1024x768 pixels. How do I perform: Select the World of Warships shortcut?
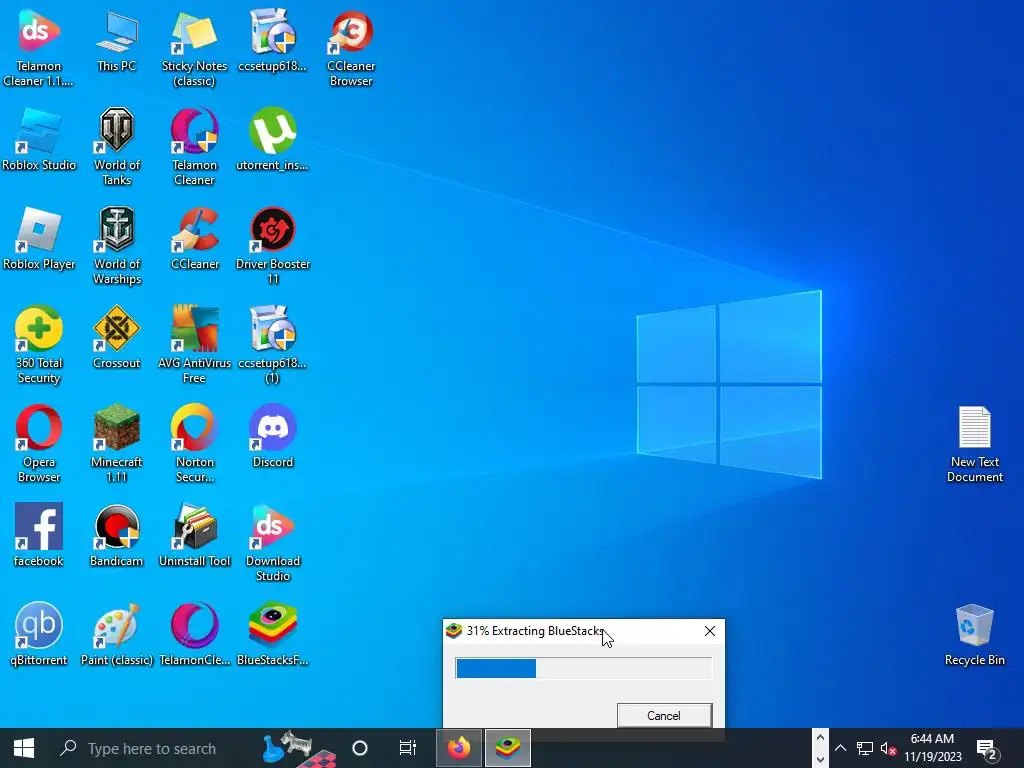[x=117, y=246]
